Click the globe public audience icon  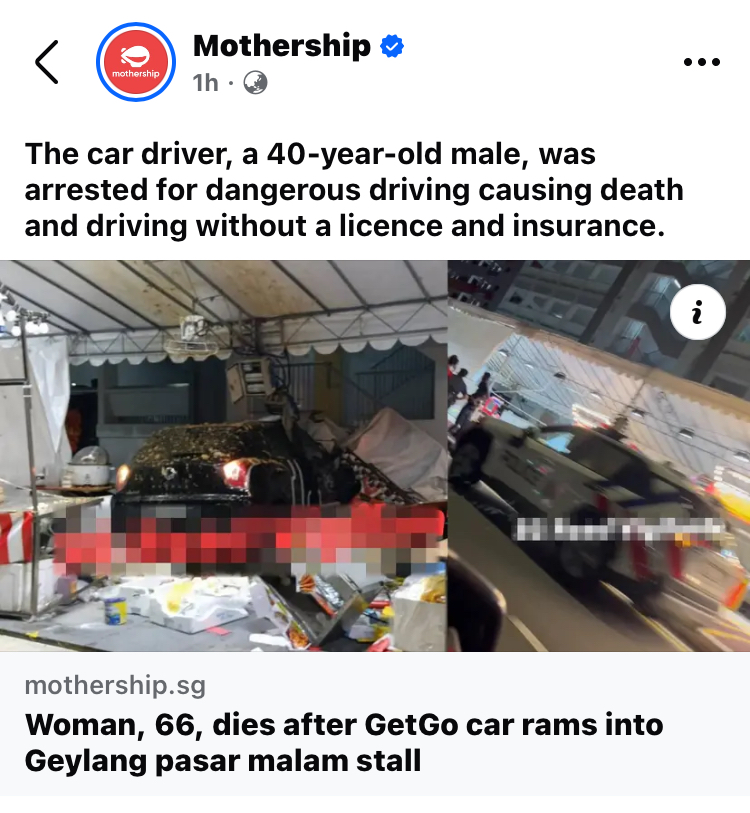[255, 82]
